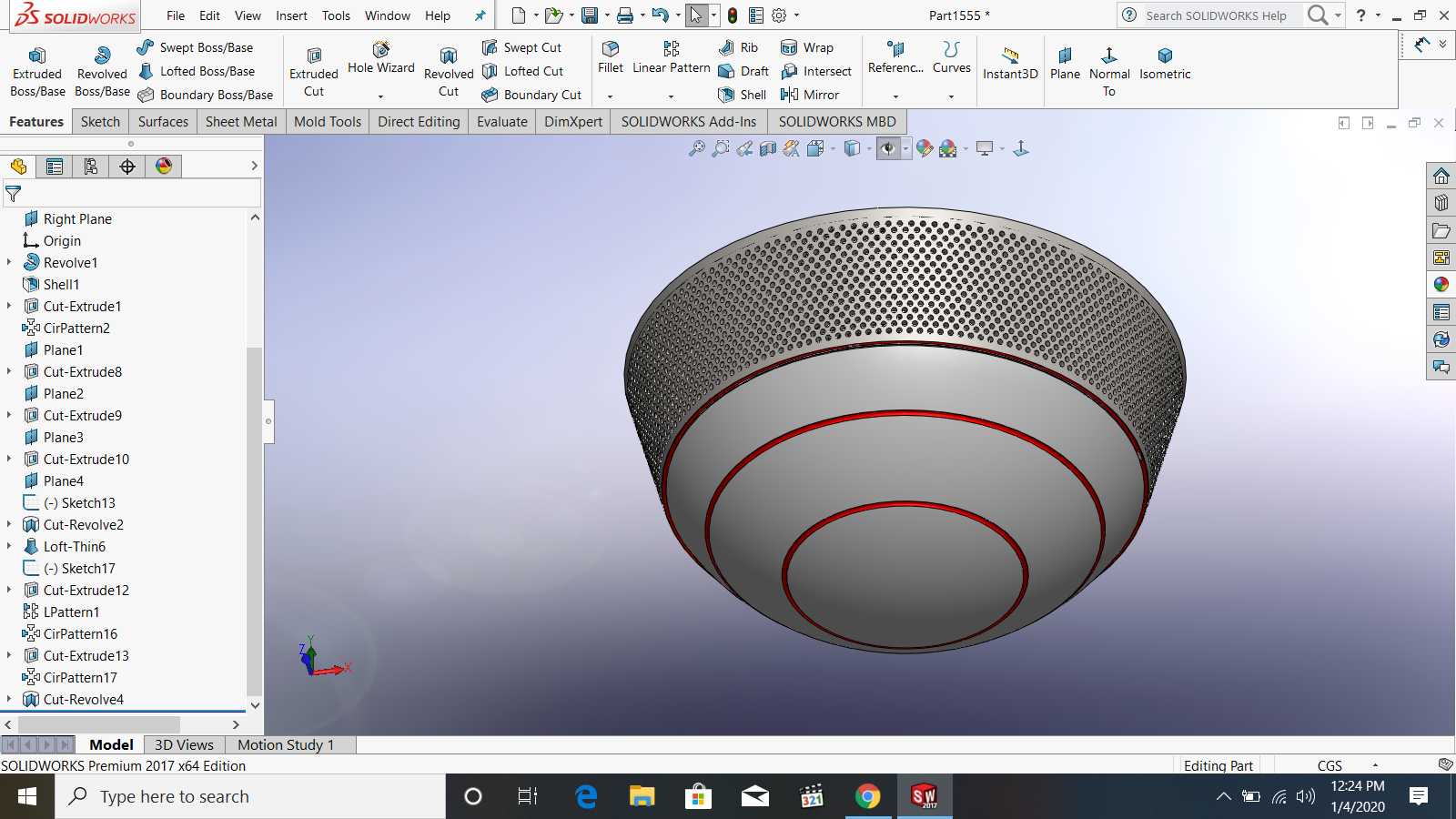Open the File menu
1456x819 pixels.
(x=176, y=15)
